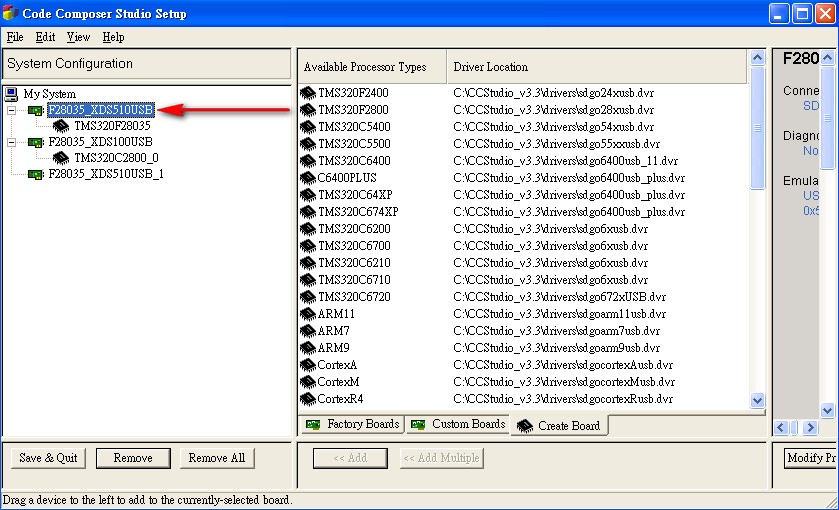Click the processor list scroll-down arrow
This screenshot has width=839, height=510.
point(758,400)
